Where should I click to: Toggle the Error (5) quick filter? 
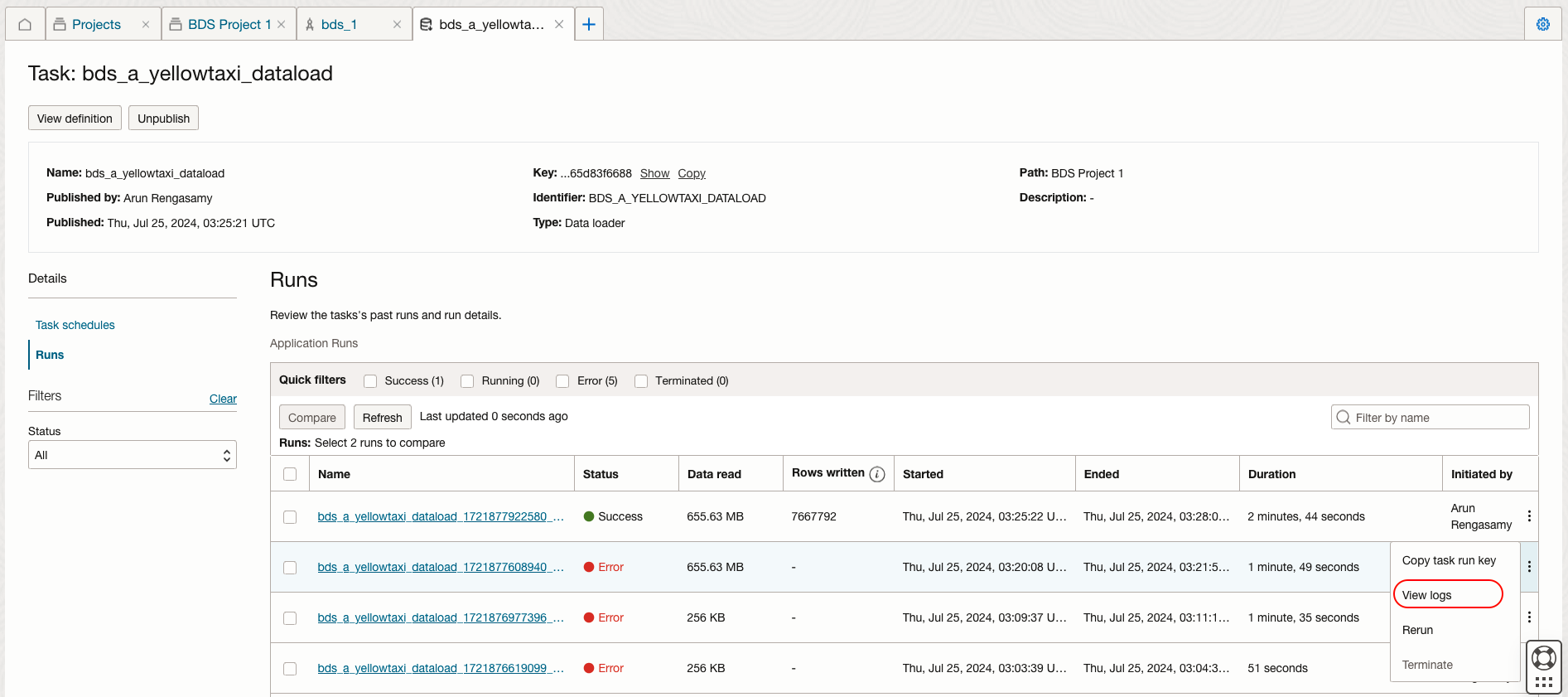tap(562, 381)
